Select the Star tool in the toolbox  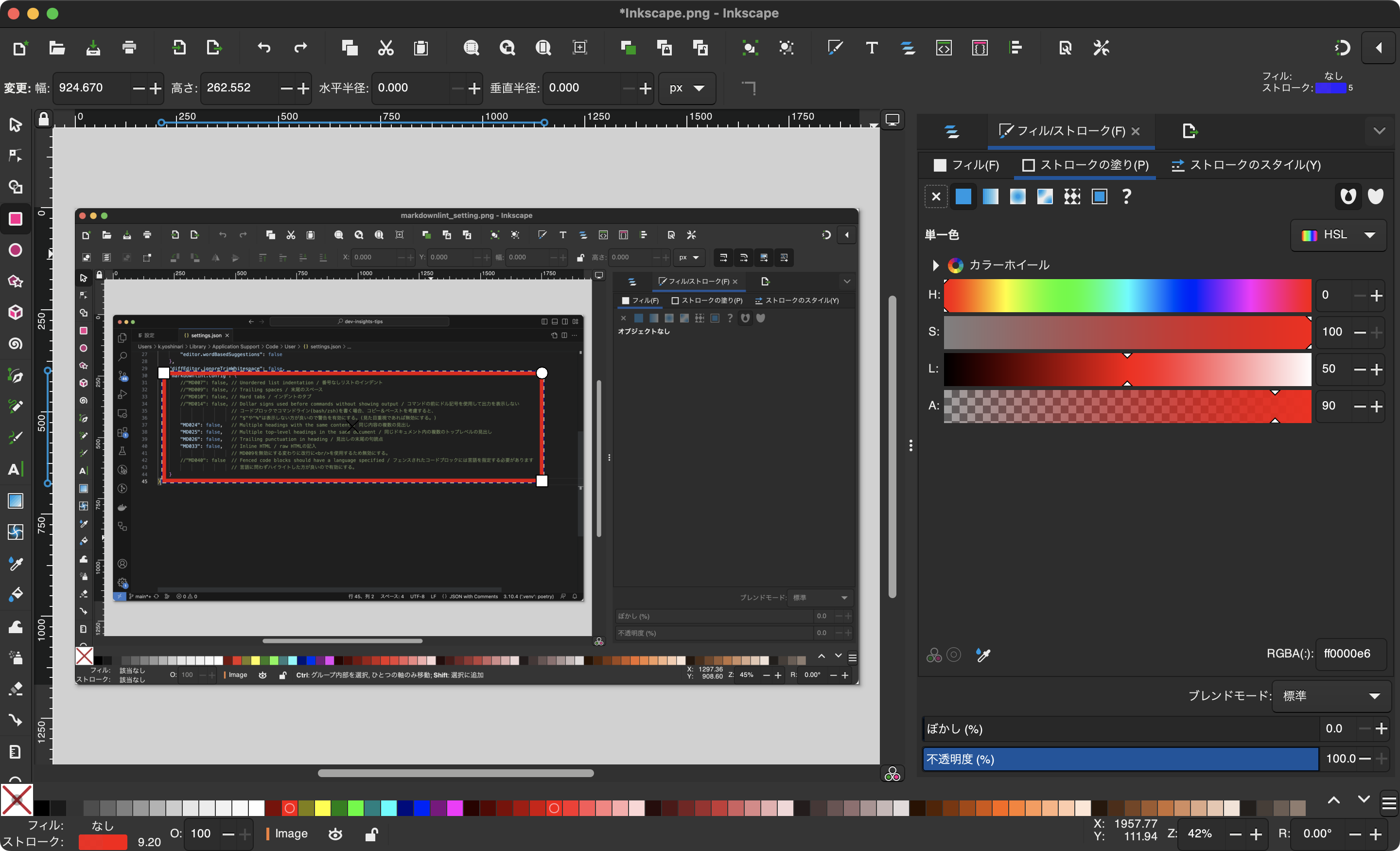point(15,282)
